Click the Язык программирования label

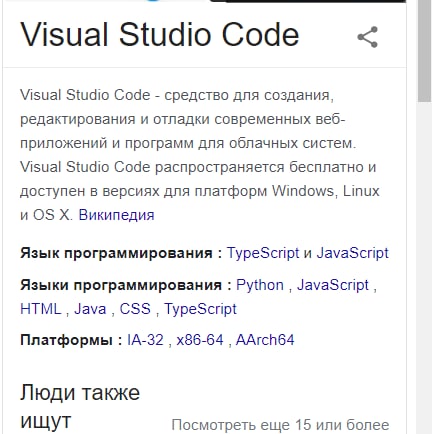pos(121,254)
